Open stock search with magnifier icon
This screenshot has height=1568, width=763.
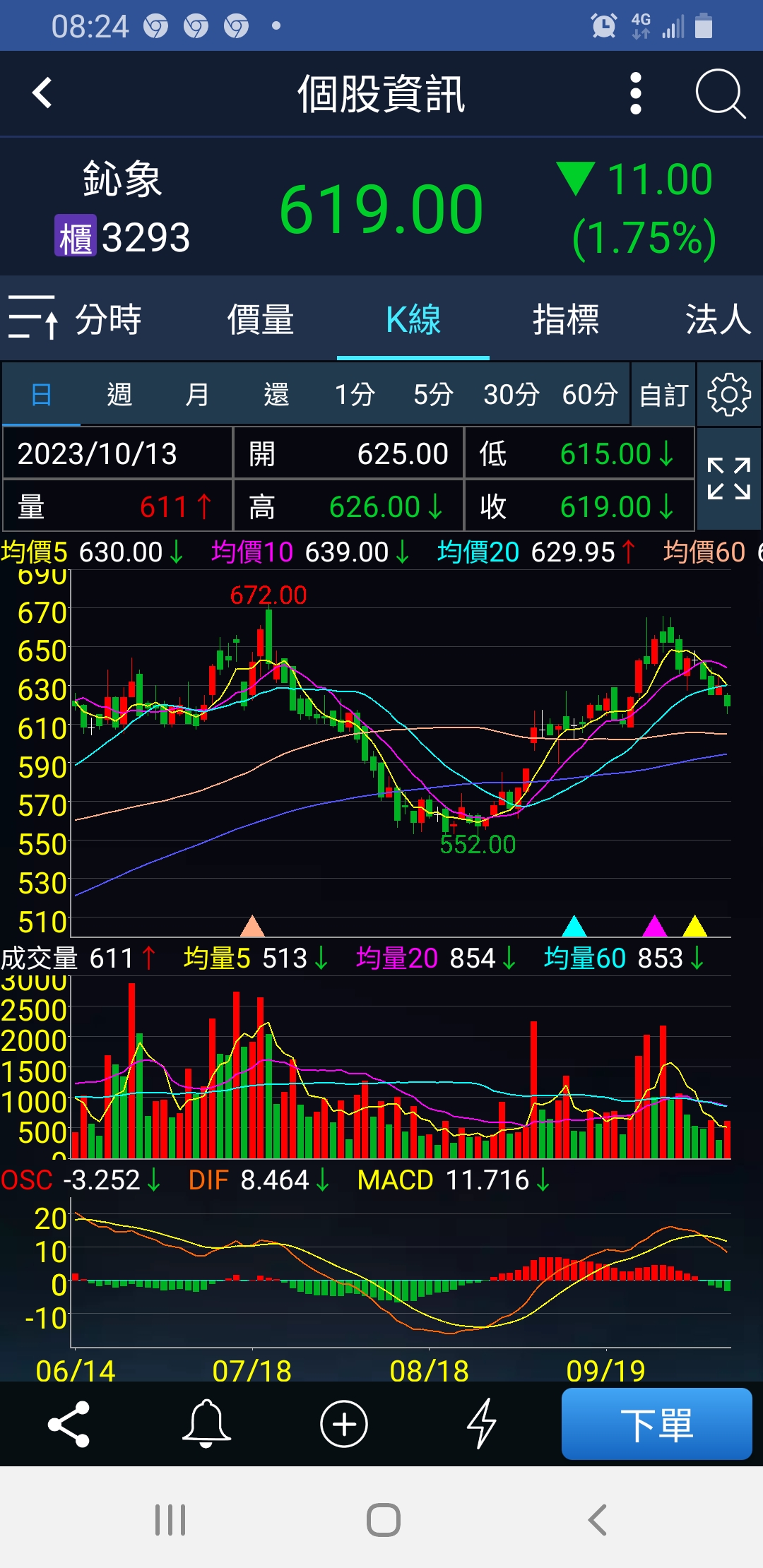(719, 93)
